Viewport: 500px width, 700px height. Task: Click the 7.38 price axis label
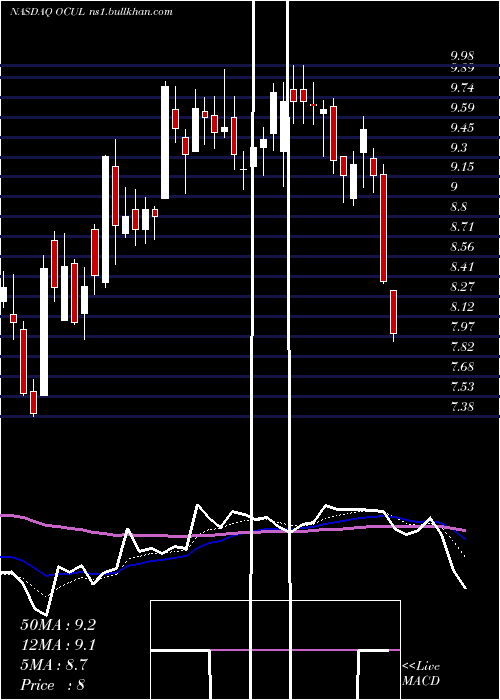tap(462, 407)
